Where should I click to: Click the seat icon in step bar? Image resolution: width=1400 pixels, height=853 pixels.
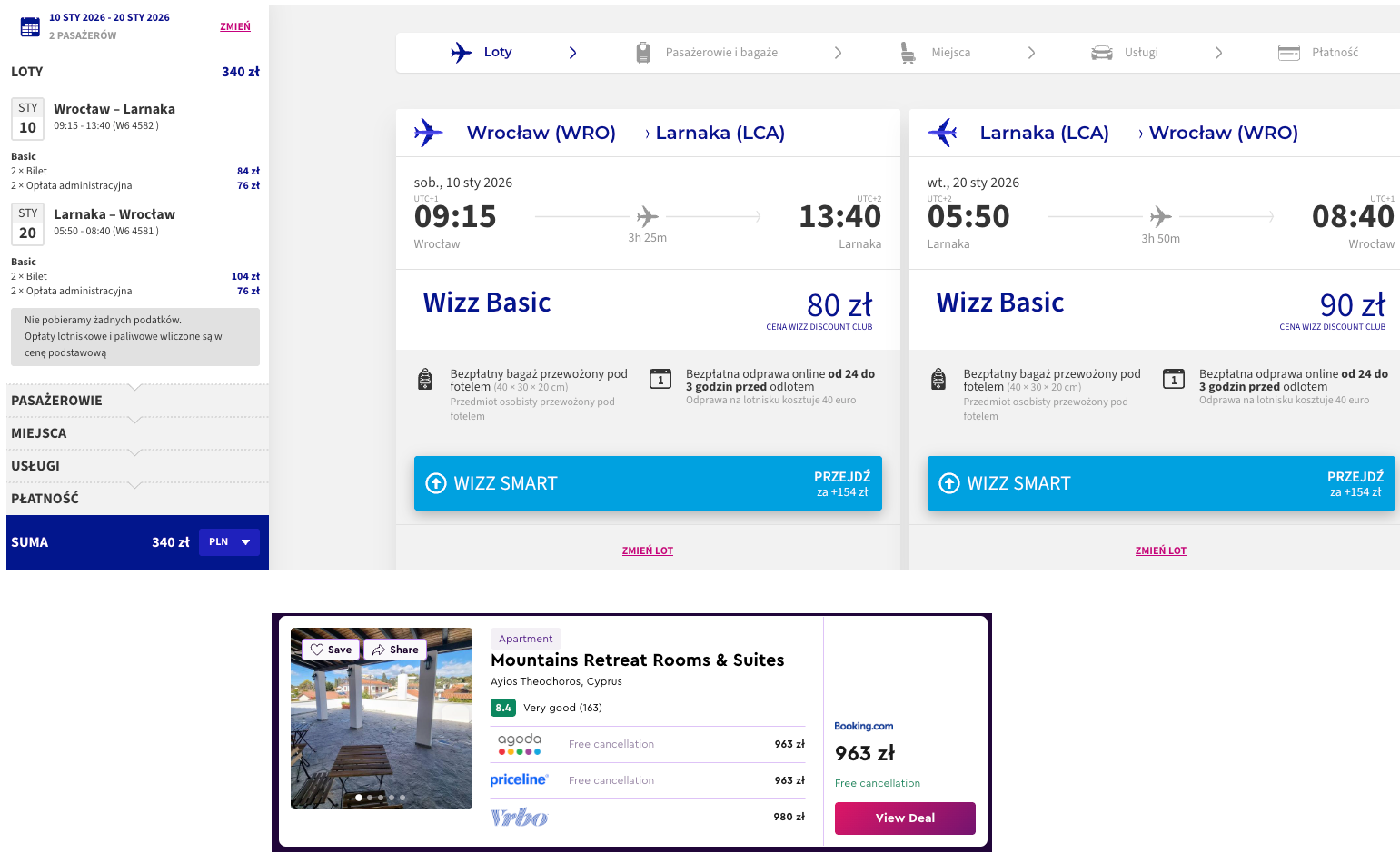tap(908, 53)
